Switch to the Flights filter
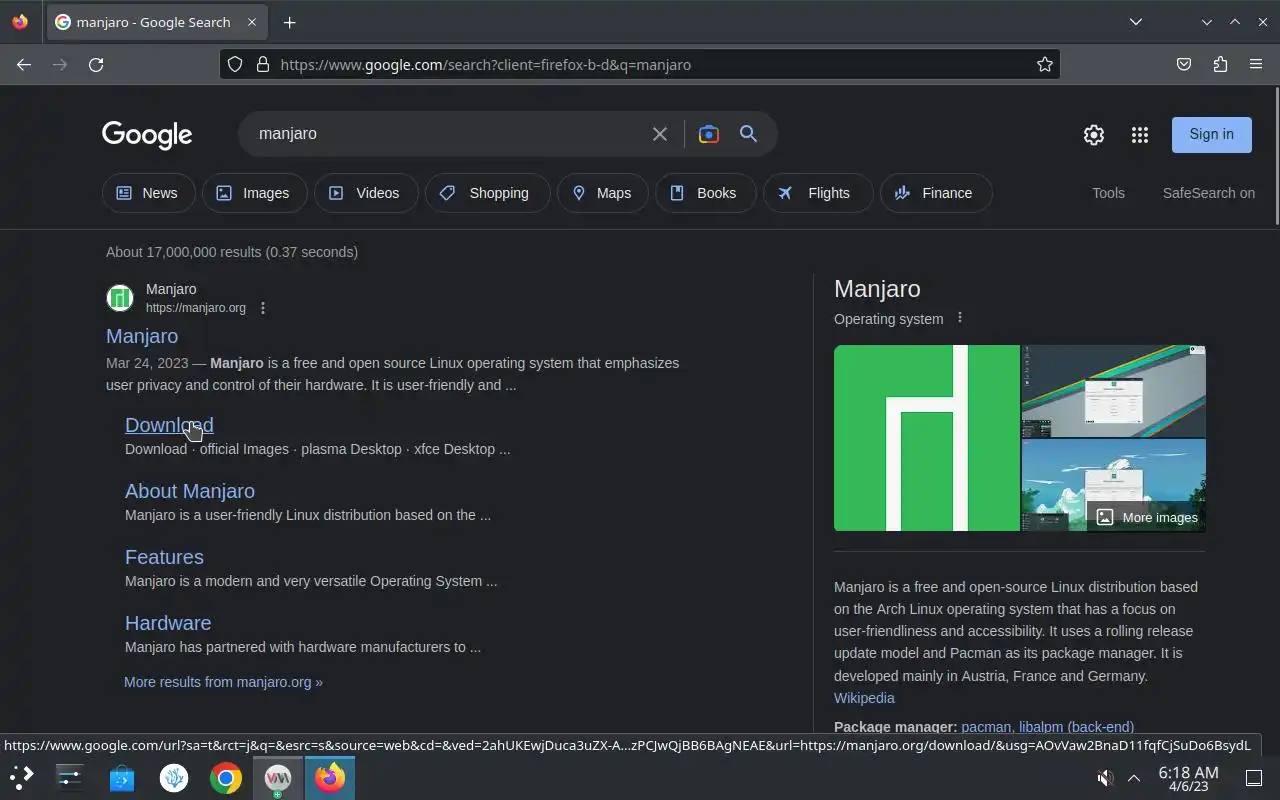The width and height of the screenshot is (1280, 800). 817,193
